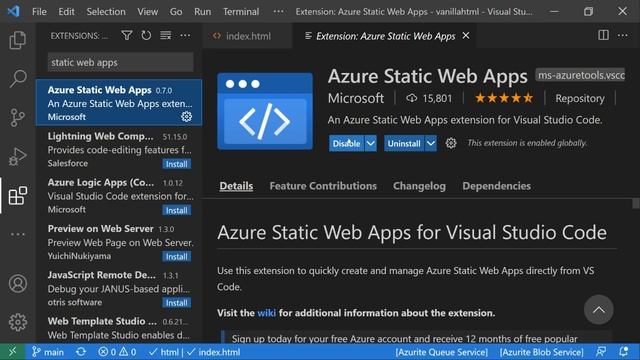Open the Edit menu
The image size is (640, 360).
(x=66, y=11)
